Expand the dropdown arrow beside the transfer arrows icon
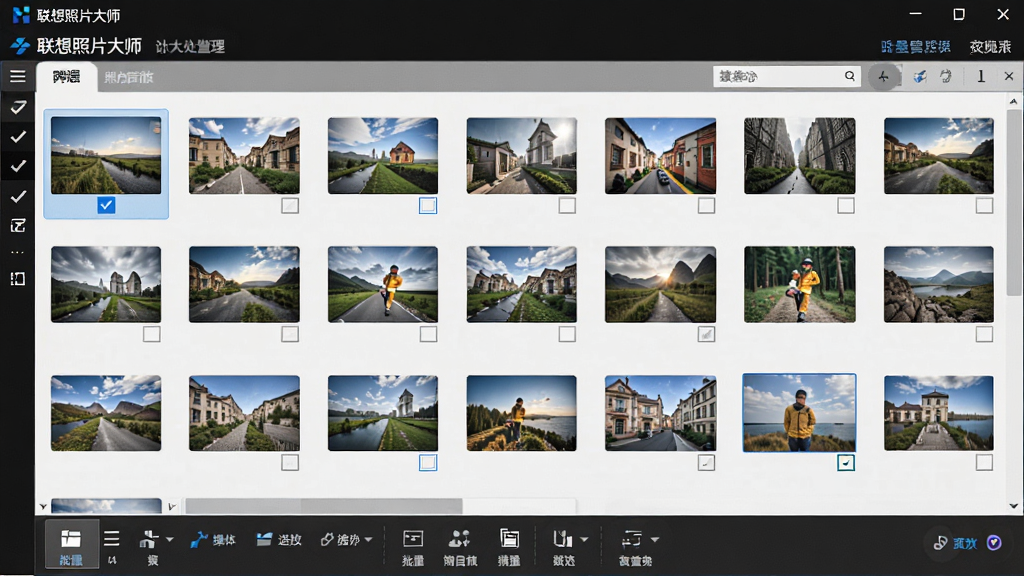 [x=654, y=539]
